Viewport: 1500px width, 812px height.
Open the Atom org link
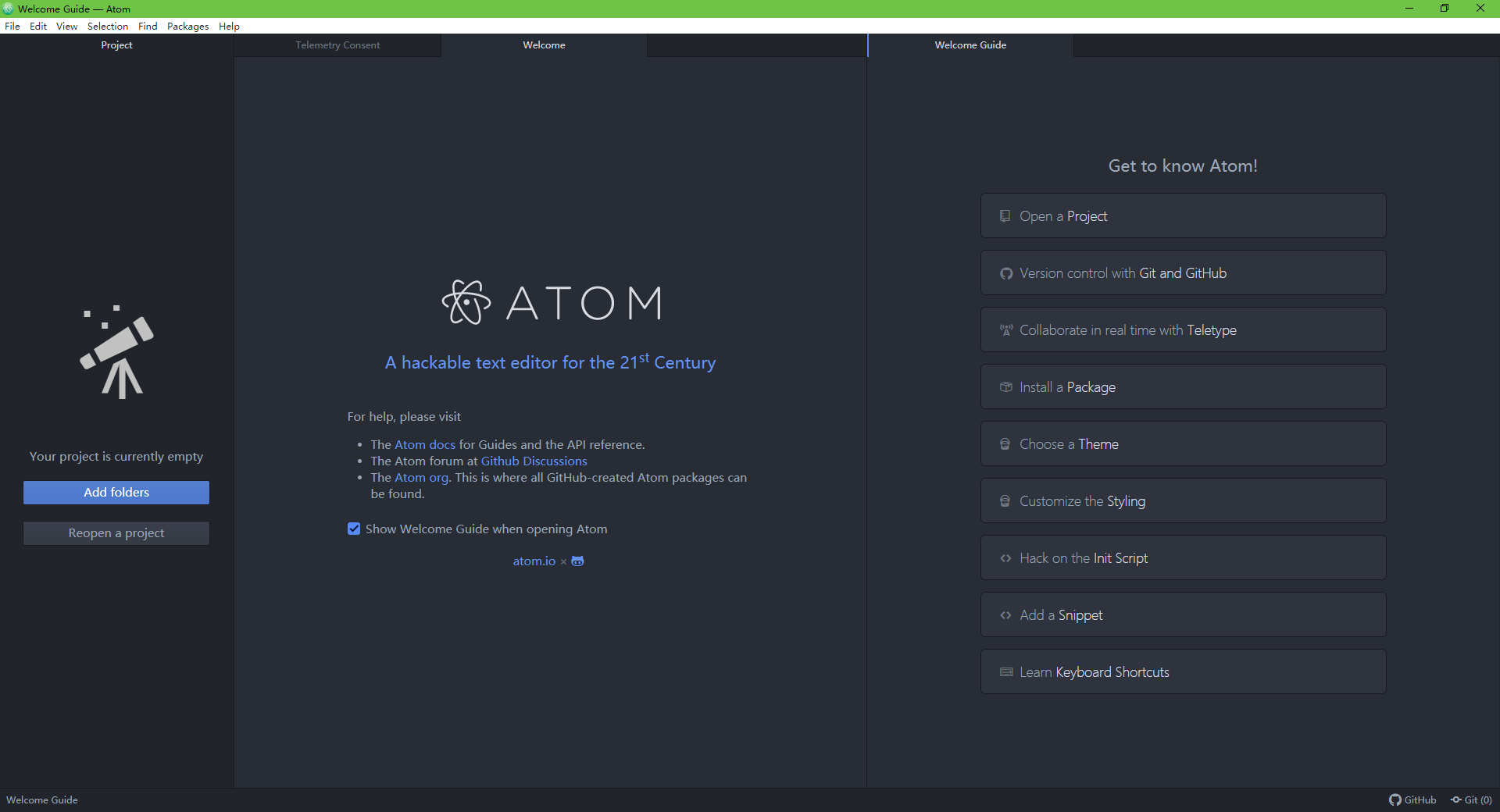[421, 478]
